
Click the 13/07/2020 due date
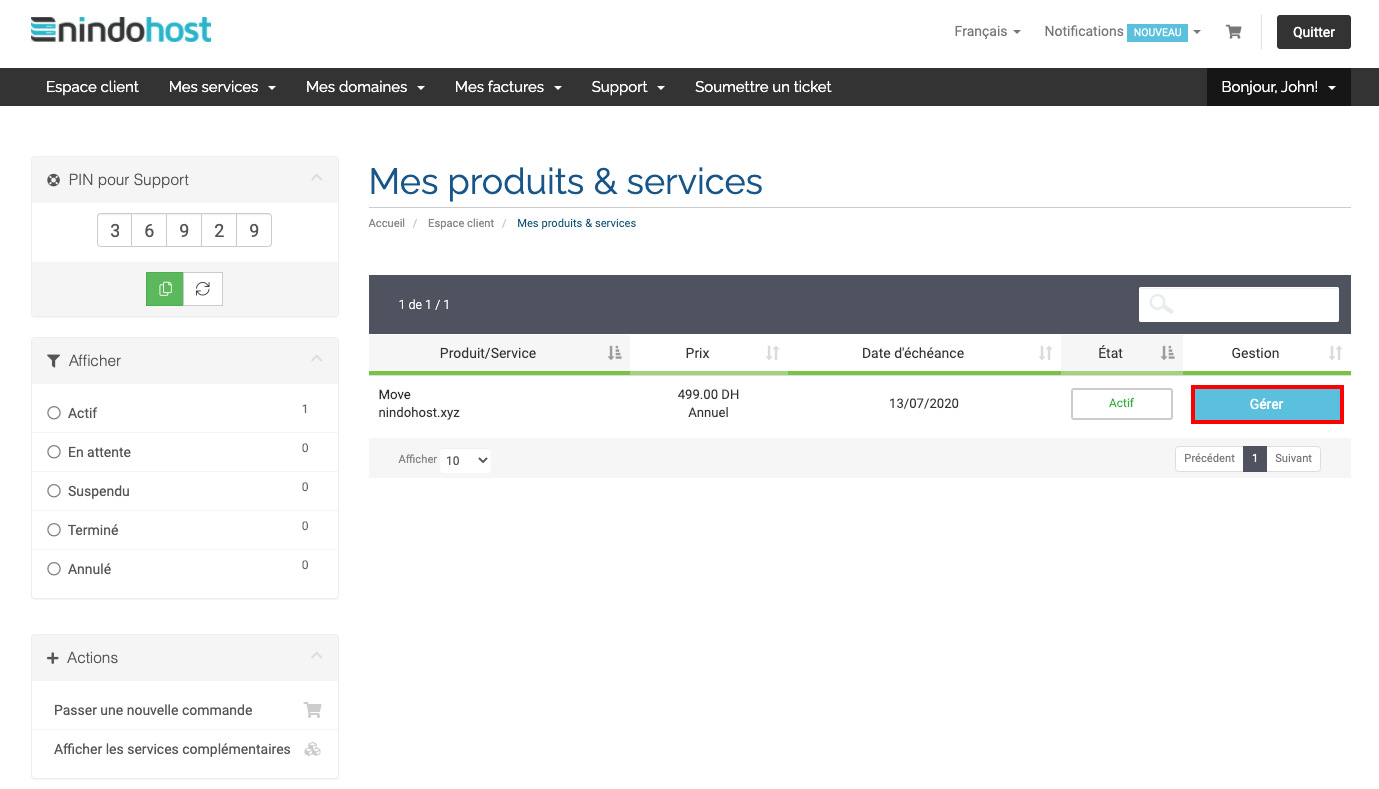click(x=924, y=403)
